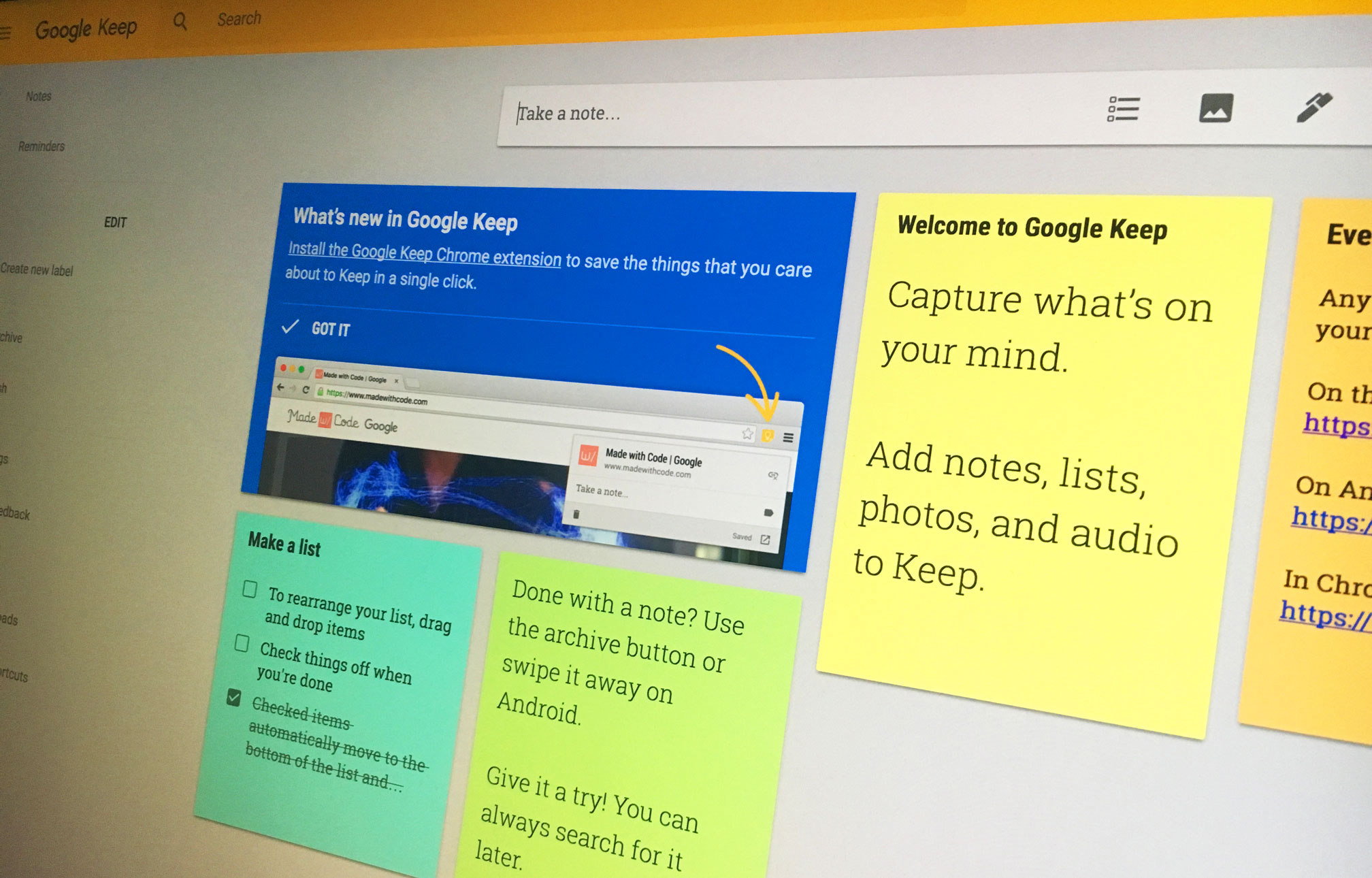Click the hamburger main menu icon

pos(5,33)
